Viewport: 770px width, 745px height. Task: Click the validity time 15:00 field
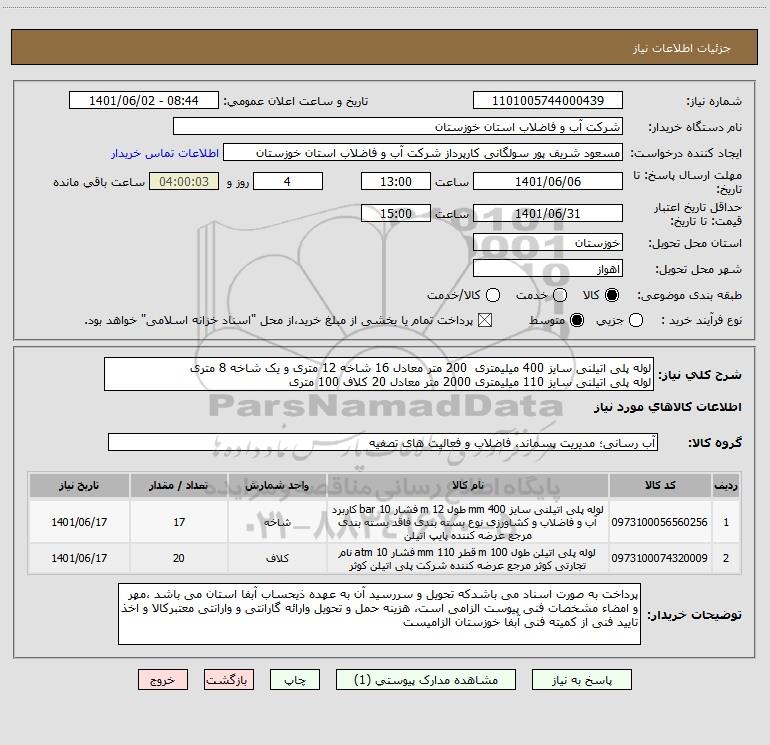tap(396, 213)
